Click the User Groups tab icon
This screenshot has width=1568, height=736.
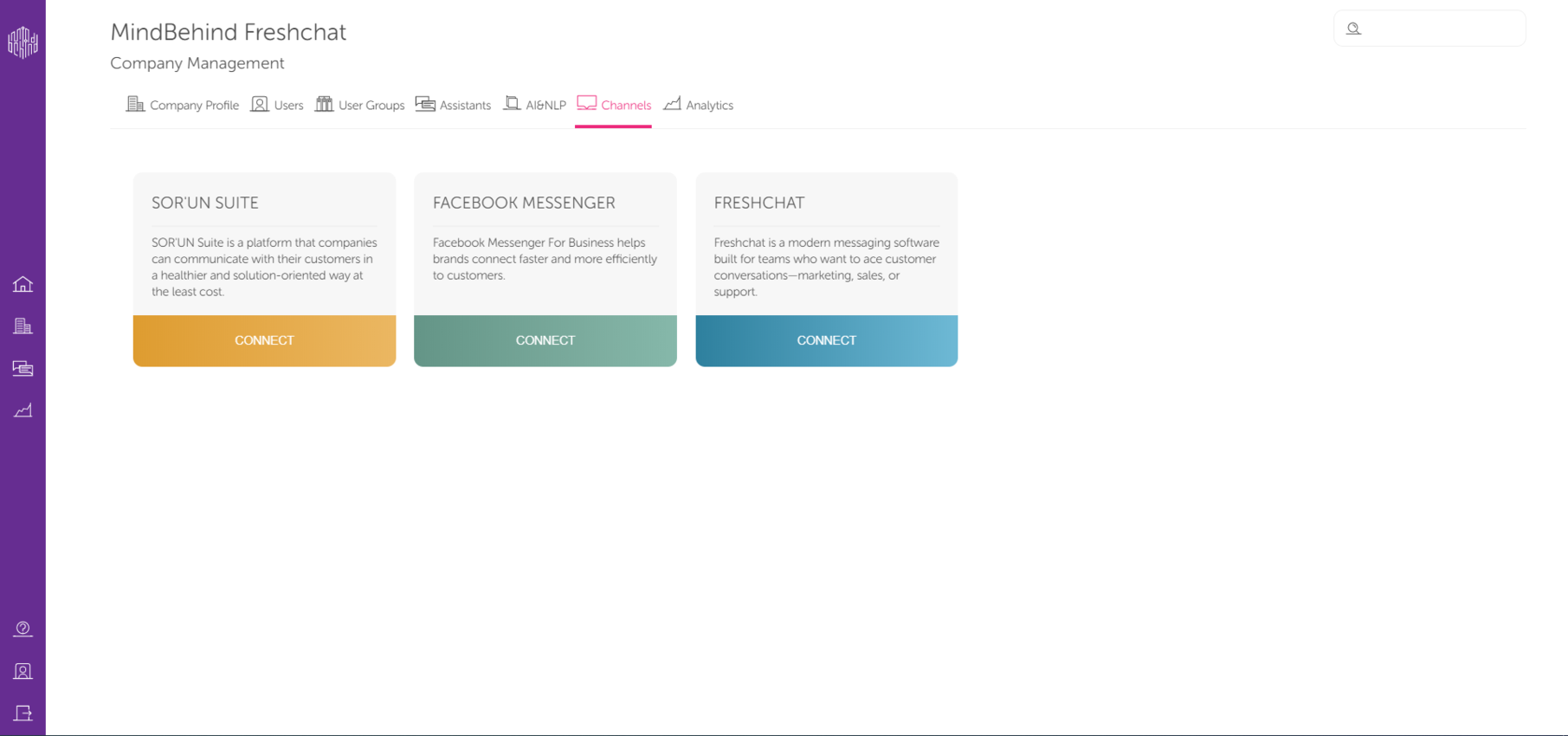[x=324, y=104]
